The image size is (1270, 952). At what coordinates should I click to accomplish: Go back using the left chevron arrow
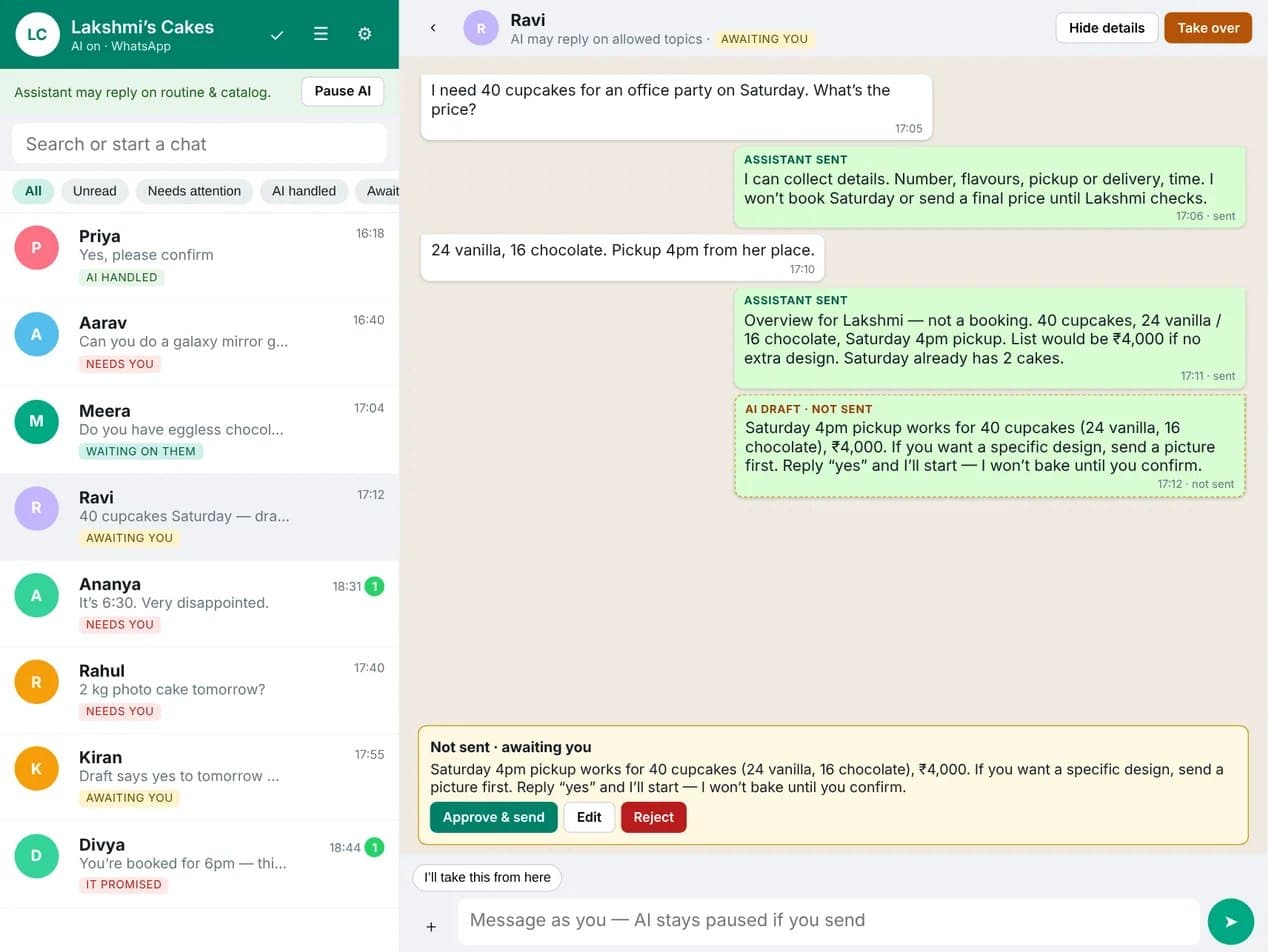point(433,28)
